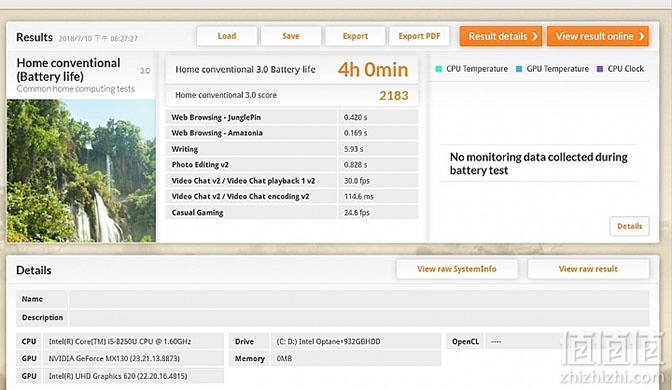Click the 24.6 fps gaming value
The height and width of the screenshot is (390, 672).
click(x=357, y=212)
